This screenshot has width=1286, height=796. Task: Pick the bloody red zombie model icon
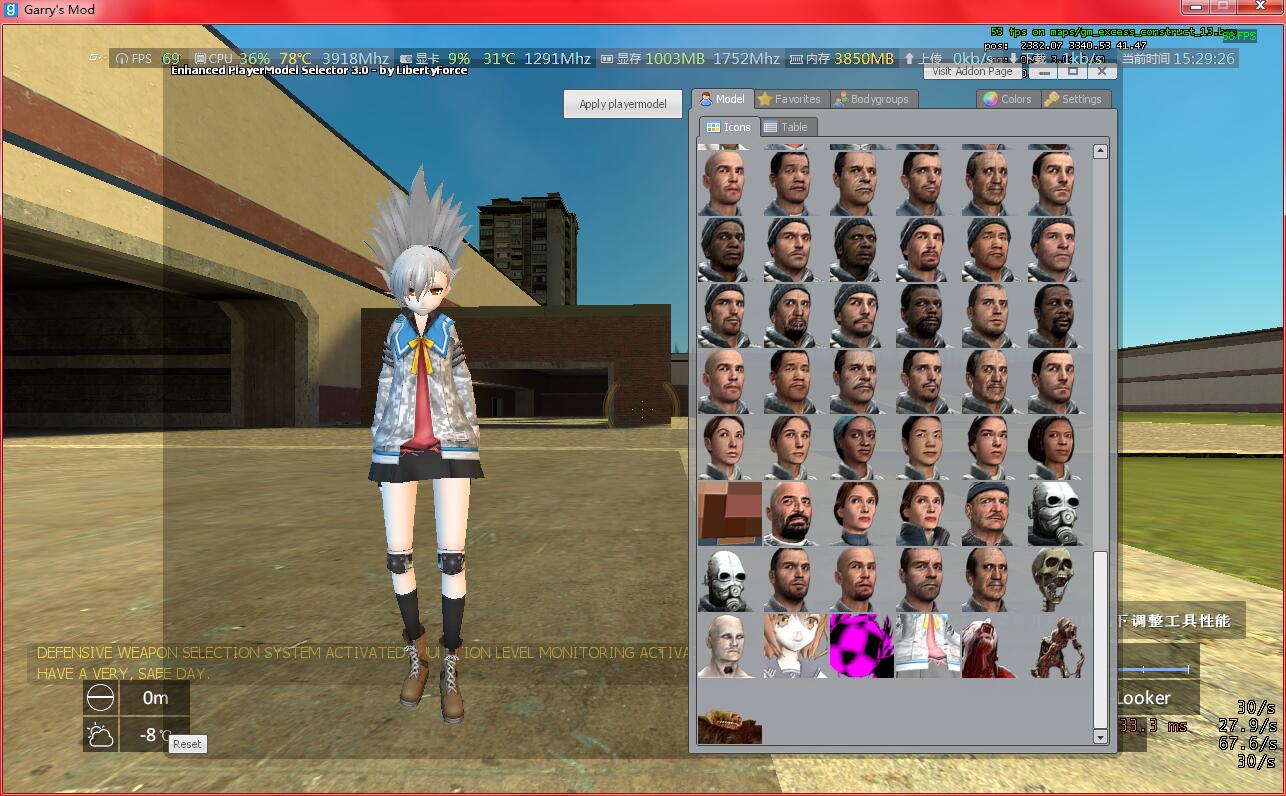pyautogui.click(x=993, y=645)
